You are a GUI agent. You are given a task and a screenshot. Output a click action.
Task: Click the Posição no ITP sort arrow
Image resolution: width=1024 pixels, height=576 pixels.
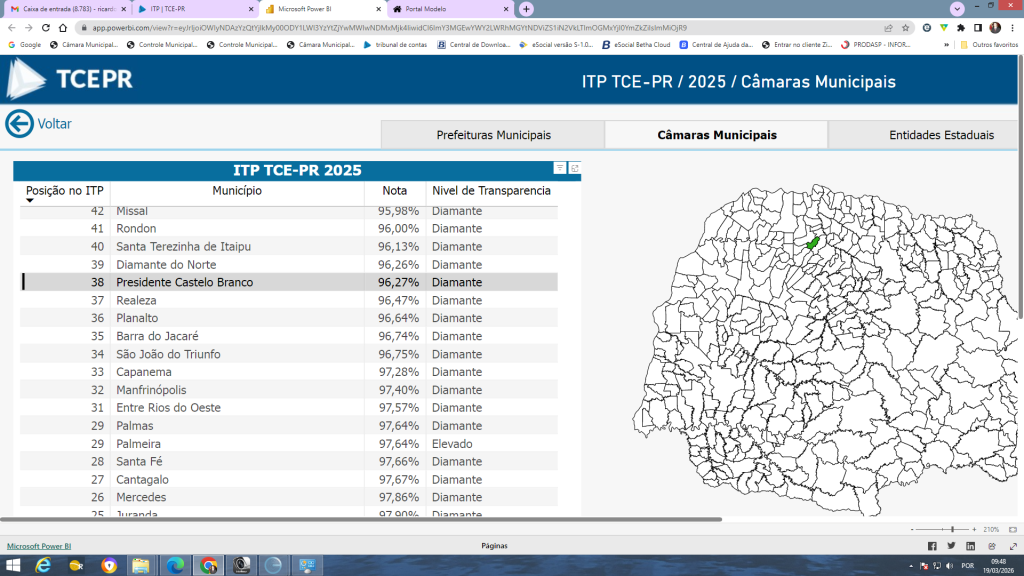(30, 201)
